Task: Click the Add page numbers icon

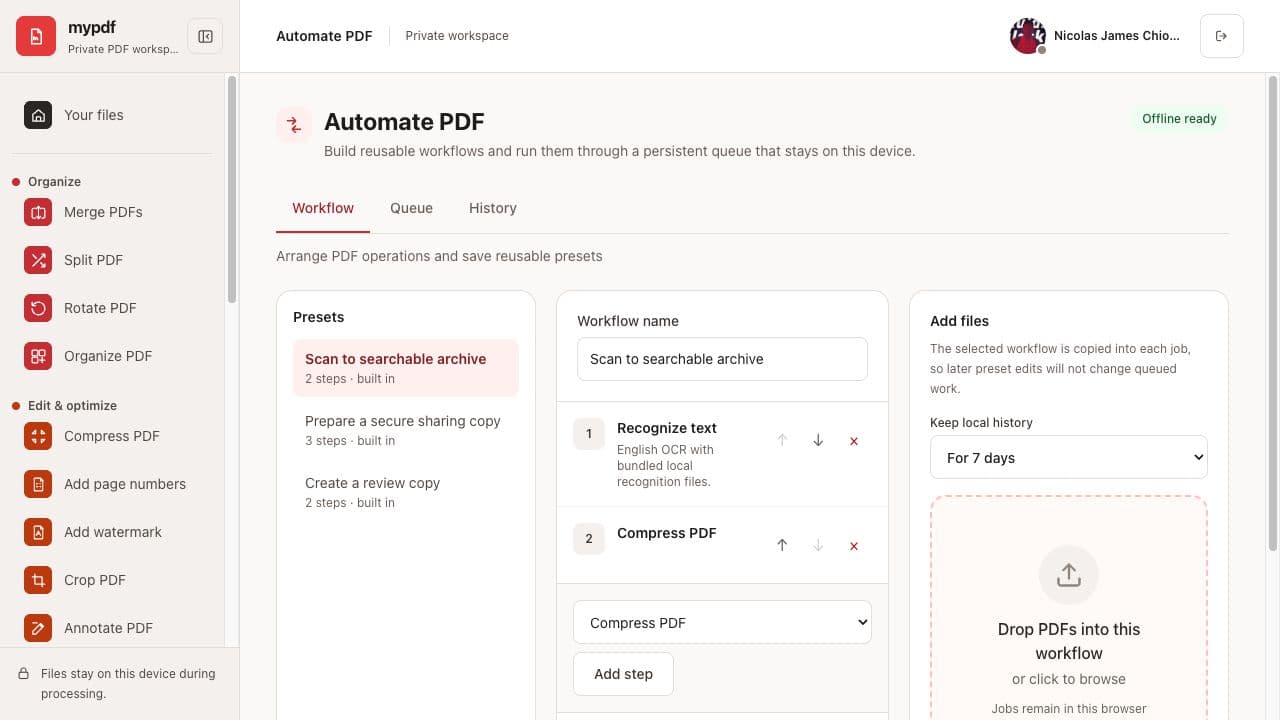Action: [x=38, y=484]
